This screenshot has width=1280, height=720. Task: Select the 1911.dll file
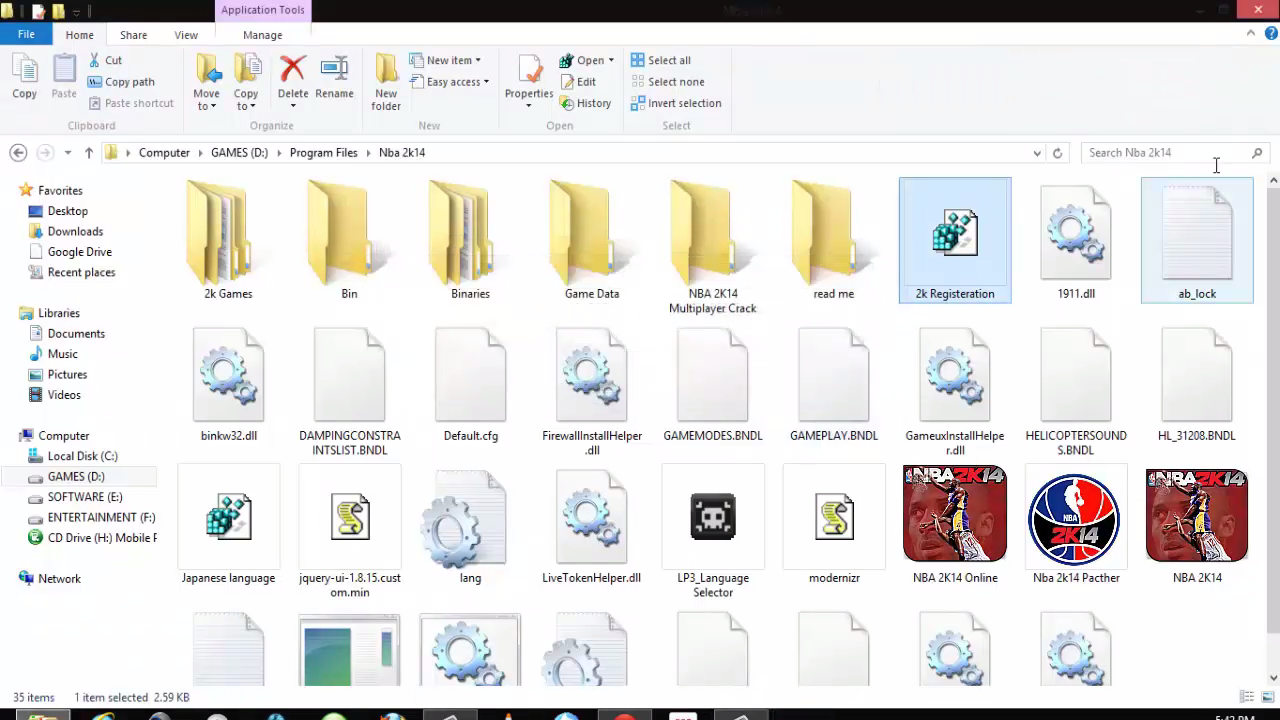coord(1076,240)
